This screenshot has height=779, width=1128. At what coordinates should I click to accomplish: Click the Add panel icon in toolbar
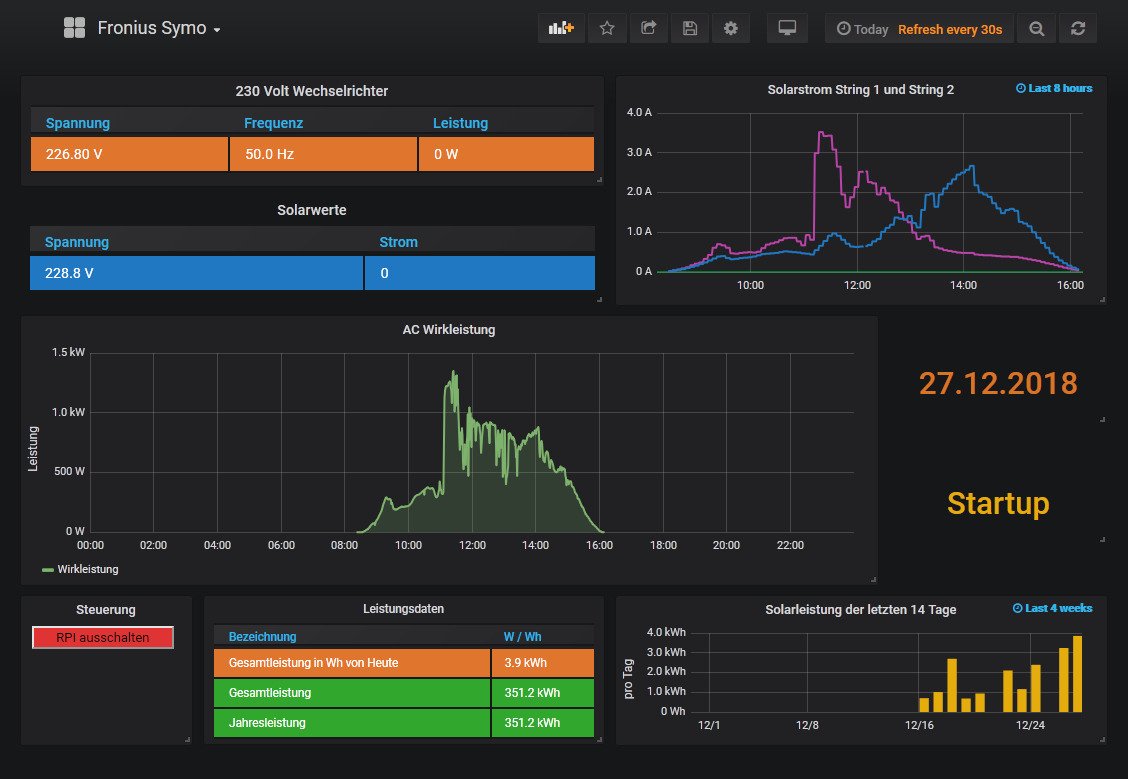pos(562,29)
